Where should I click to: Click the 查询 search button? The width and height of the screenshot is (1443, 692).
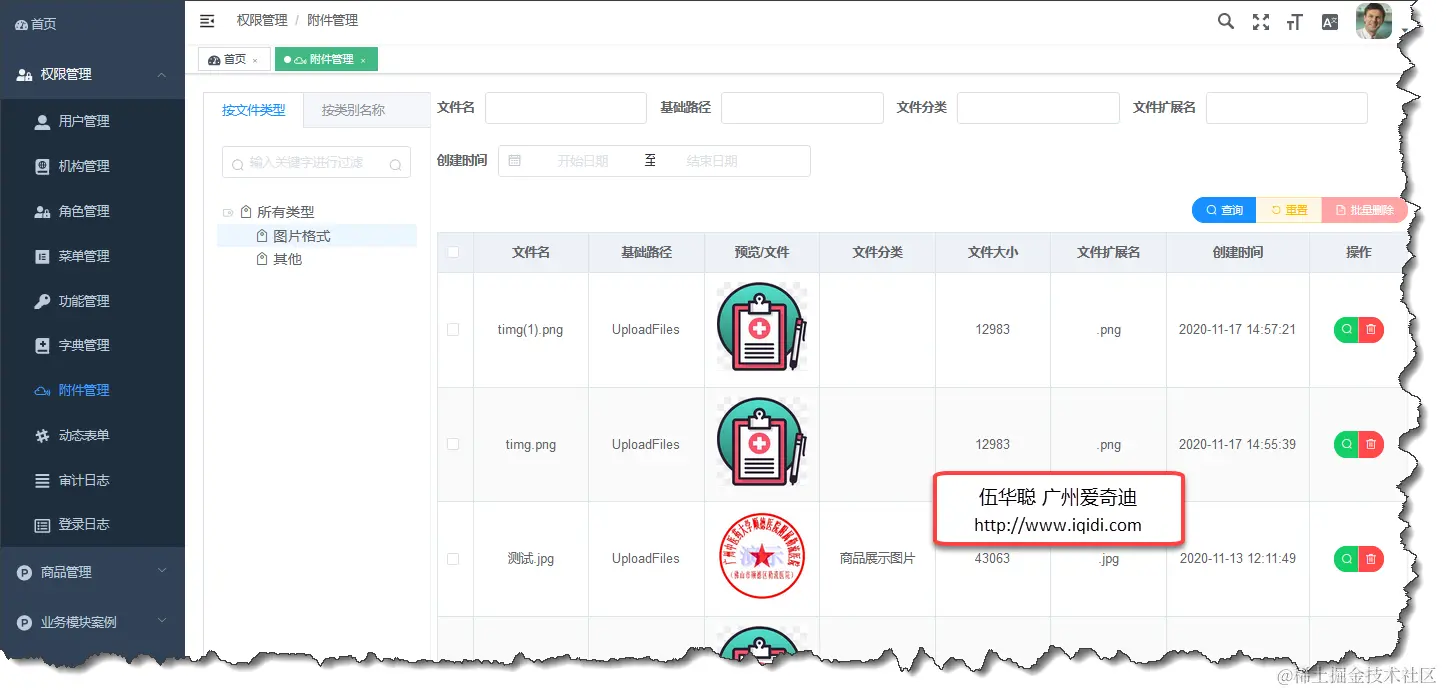1224,210
